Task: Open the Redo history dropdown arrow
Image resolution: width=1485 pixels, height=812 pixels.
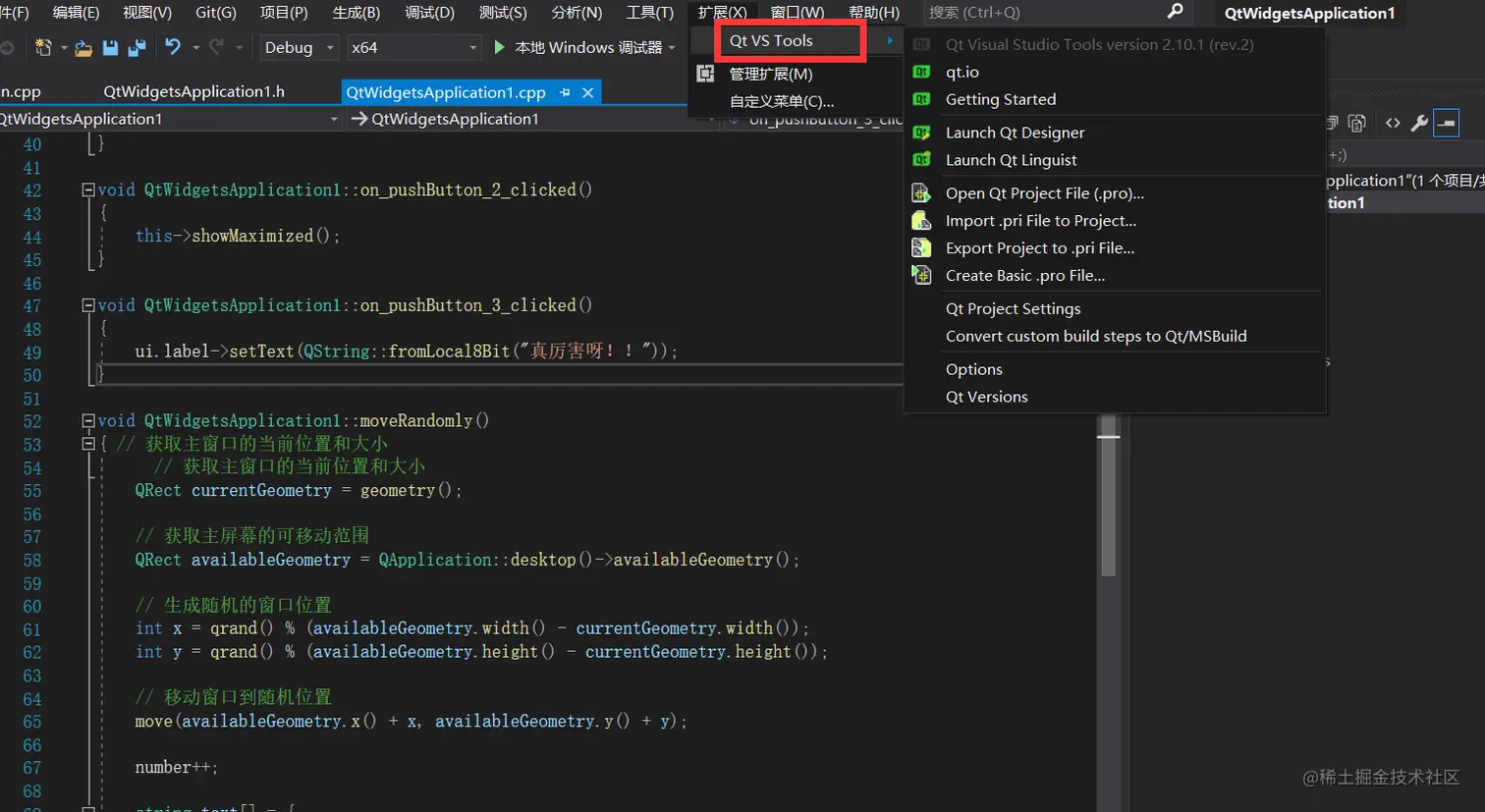Action: click(x=239, y=48)
